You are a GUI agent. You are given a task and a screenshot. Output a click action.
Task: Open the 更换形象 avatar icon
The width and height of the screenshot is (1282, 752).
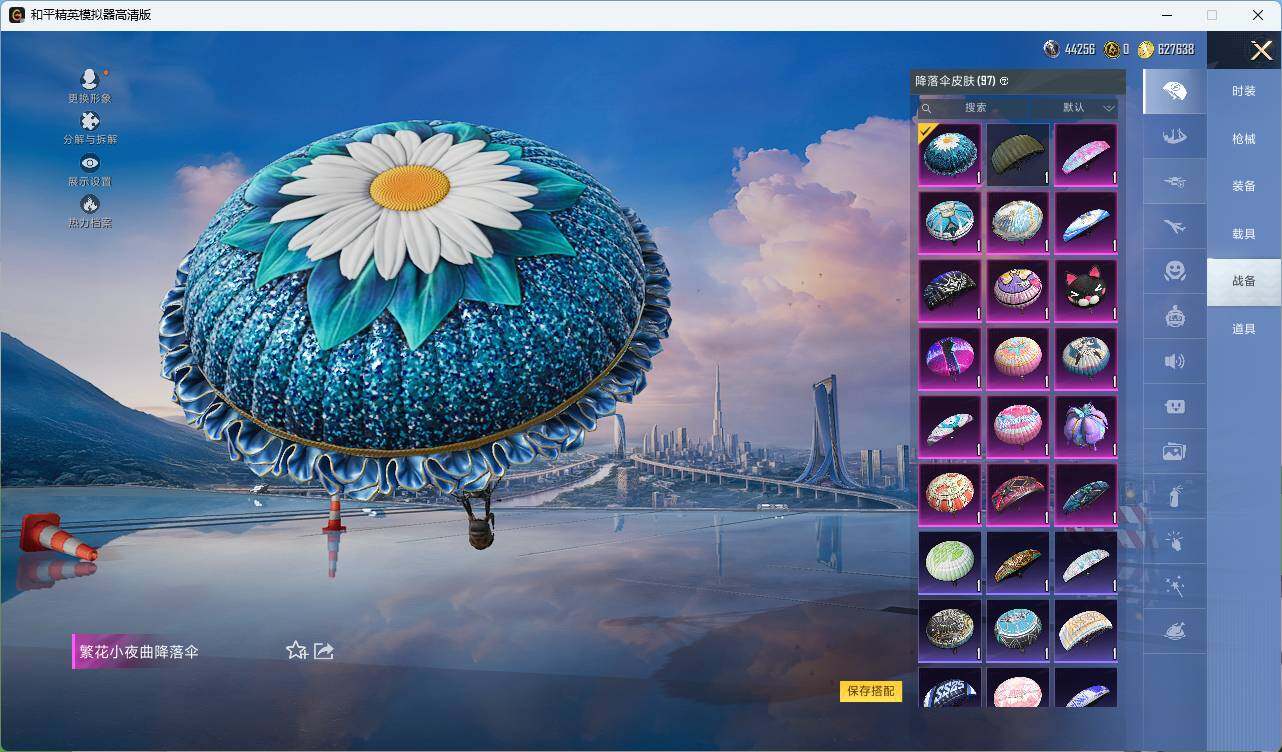(x=90, y=79)
